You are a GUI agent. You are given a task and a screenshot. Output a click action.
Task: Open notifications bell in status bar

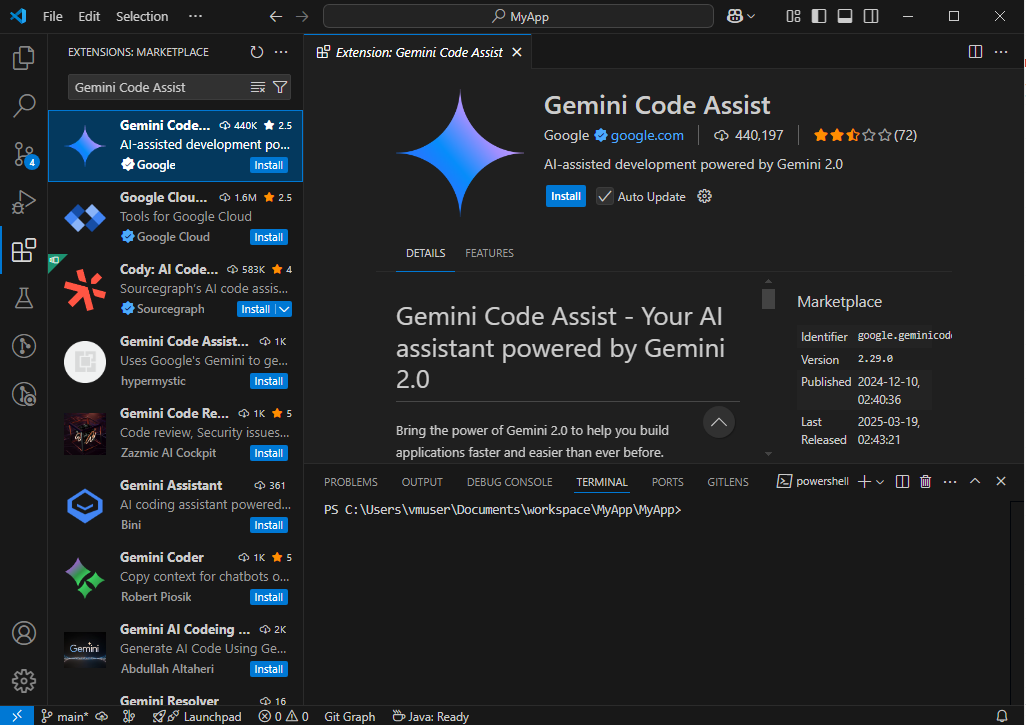click(x=1002, y=716)
